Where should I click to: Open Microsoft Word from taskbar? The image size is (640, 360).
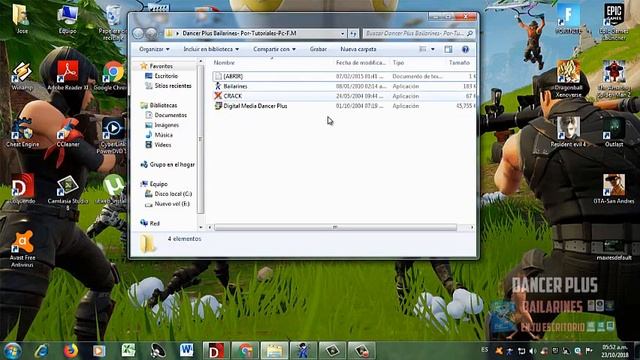click(186, 351)
